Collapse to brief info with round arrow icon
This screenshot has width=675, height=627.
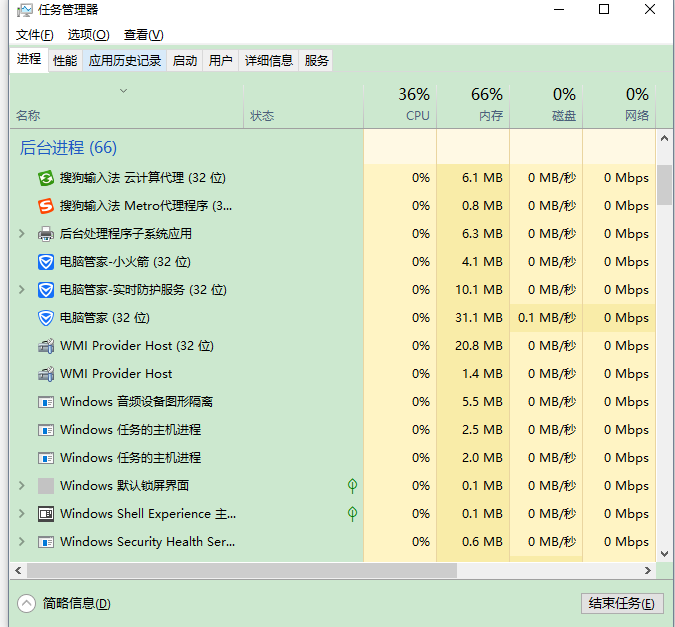[x=26, y=603]
